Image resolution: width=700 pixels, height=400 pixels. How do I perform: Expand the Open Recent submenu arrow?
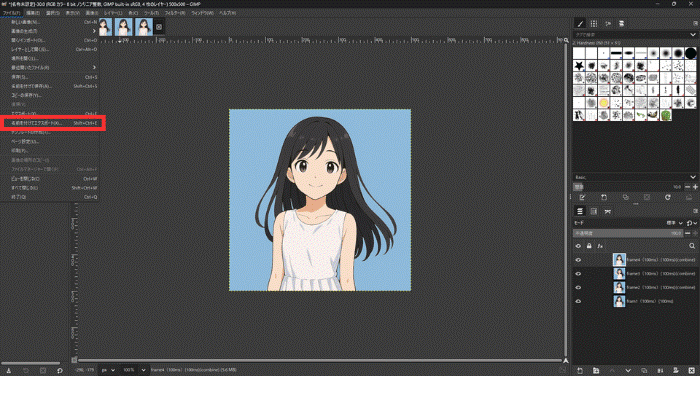pos(94,67)
